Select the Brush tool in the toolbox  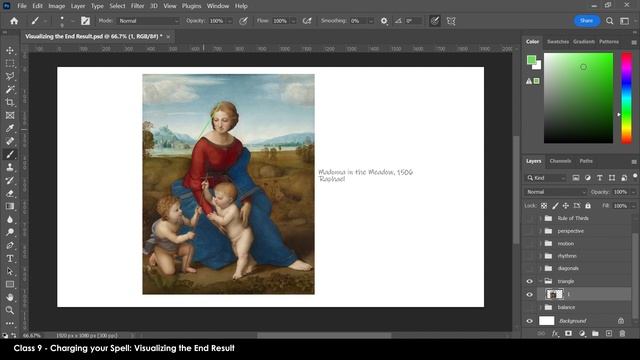(x=10, y=154)
